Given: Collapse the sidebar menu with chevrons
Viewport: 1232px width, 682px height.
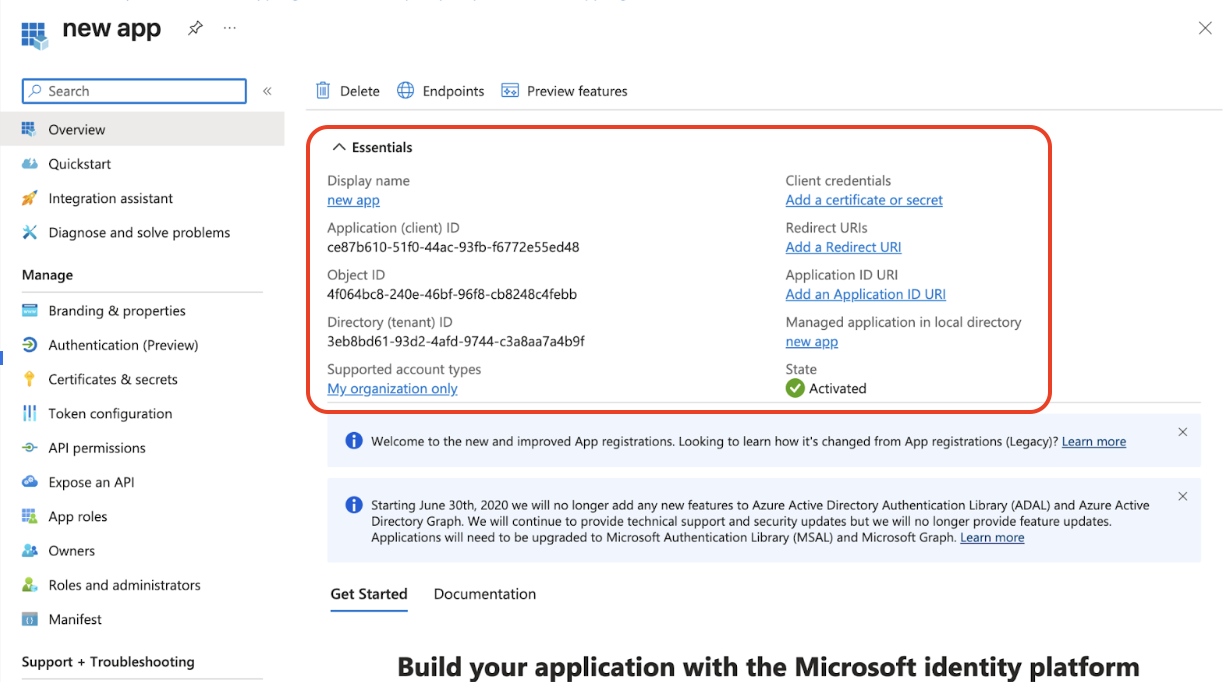Looking at the screenshot, I should 267,91.
